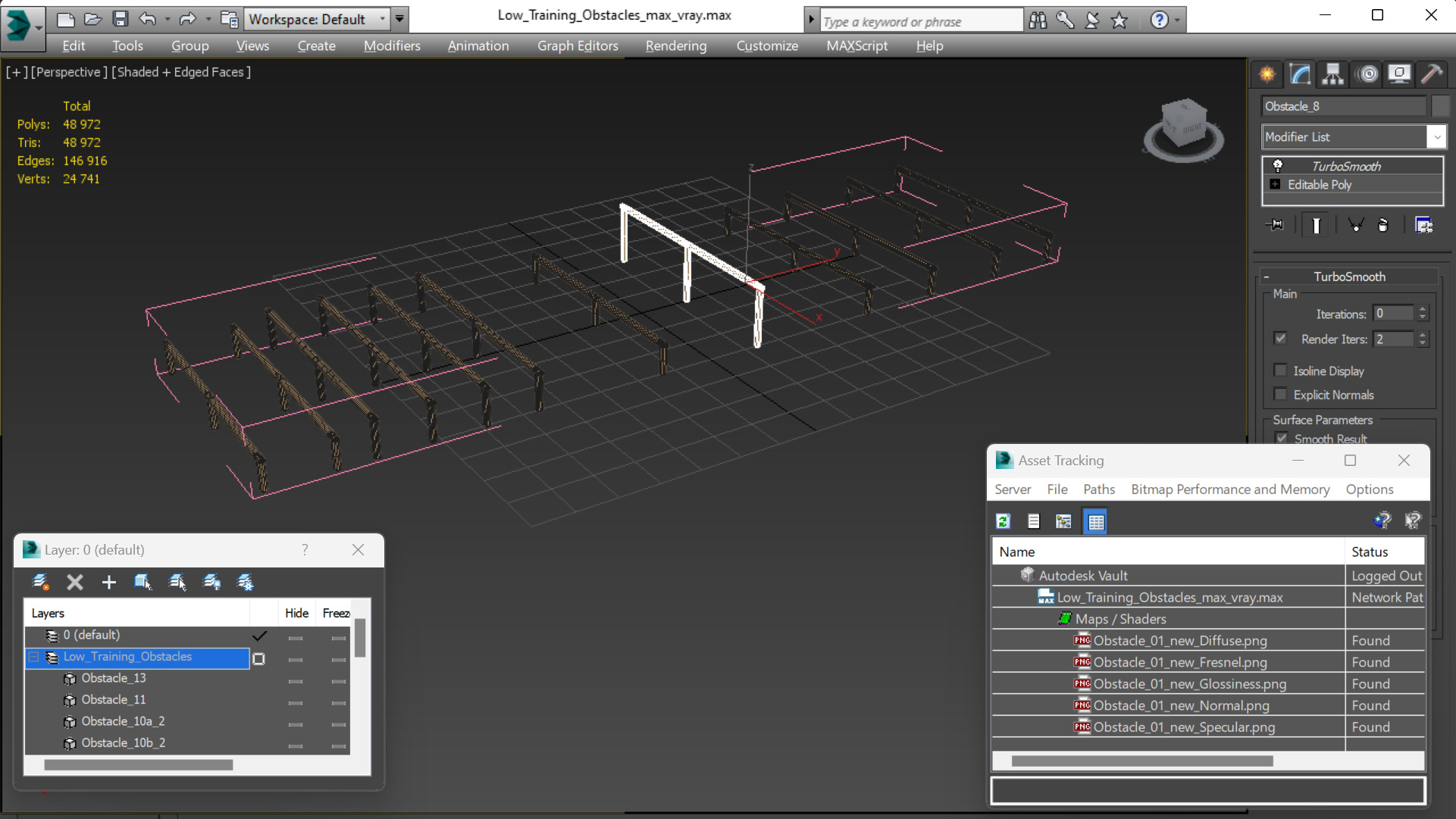Uncheck the Render Iters checkbox
This screenshot has width=1456, height=819.
click(x=1281, y=339)
